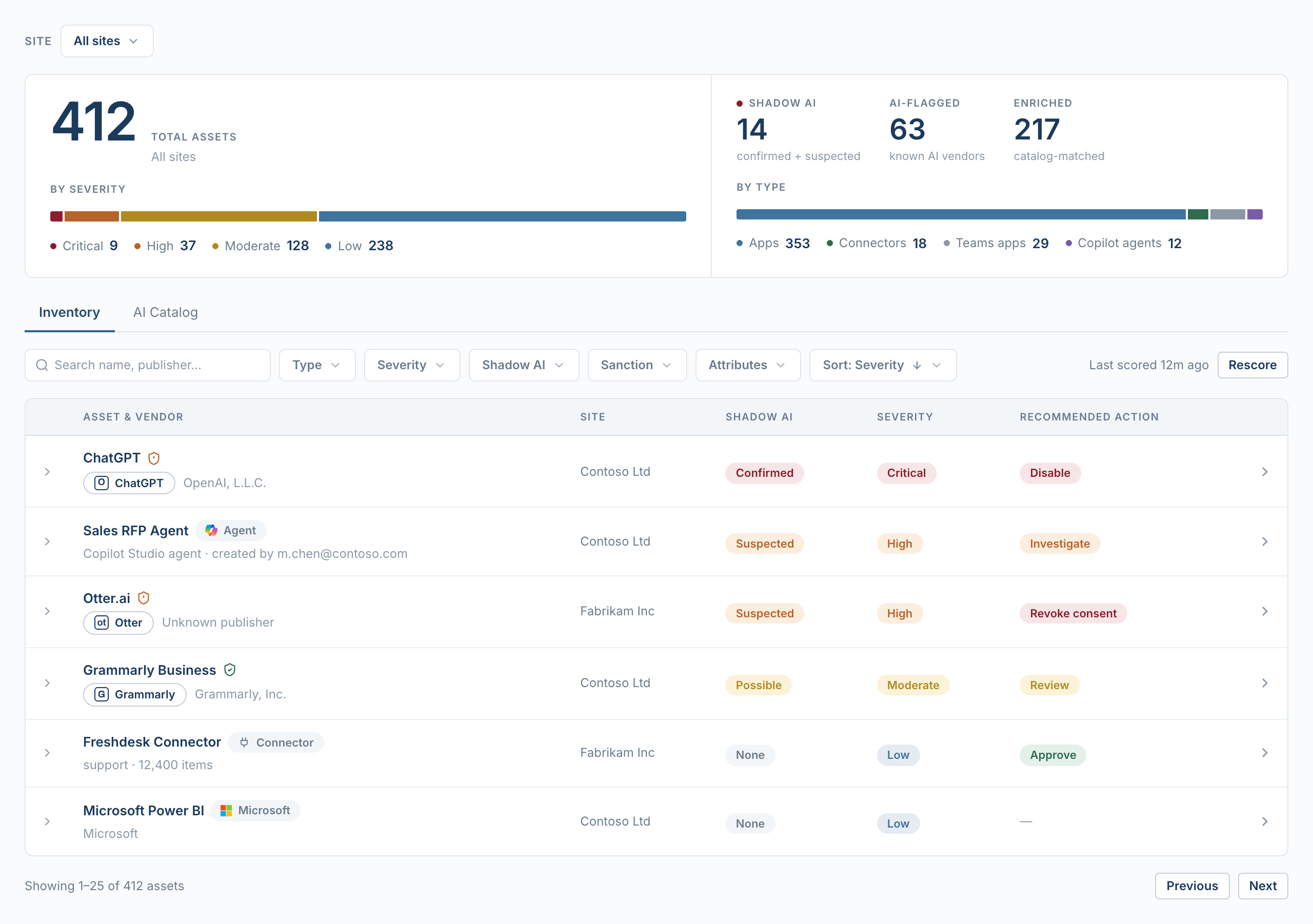Expand the Grammarly Business row
This screenshot has height=924, width=1313.
point(48,682)
